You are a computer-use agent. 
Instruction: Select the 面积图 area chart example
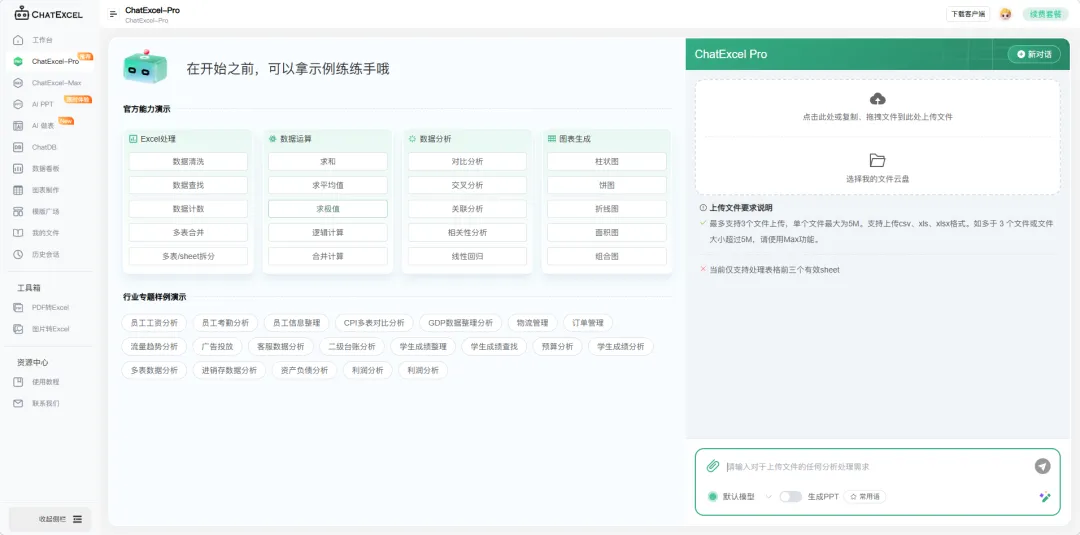point(607,233)
